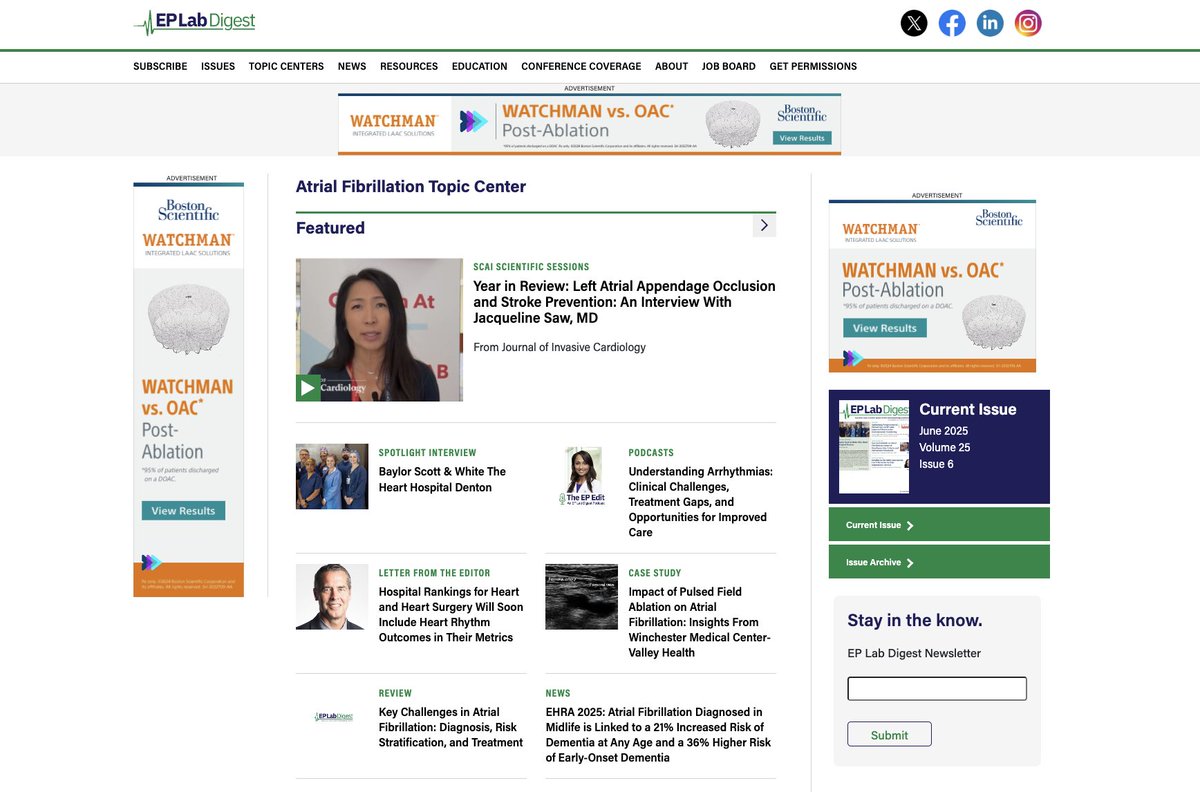
Task: Open the About menu item
Action: pos(672,66)
